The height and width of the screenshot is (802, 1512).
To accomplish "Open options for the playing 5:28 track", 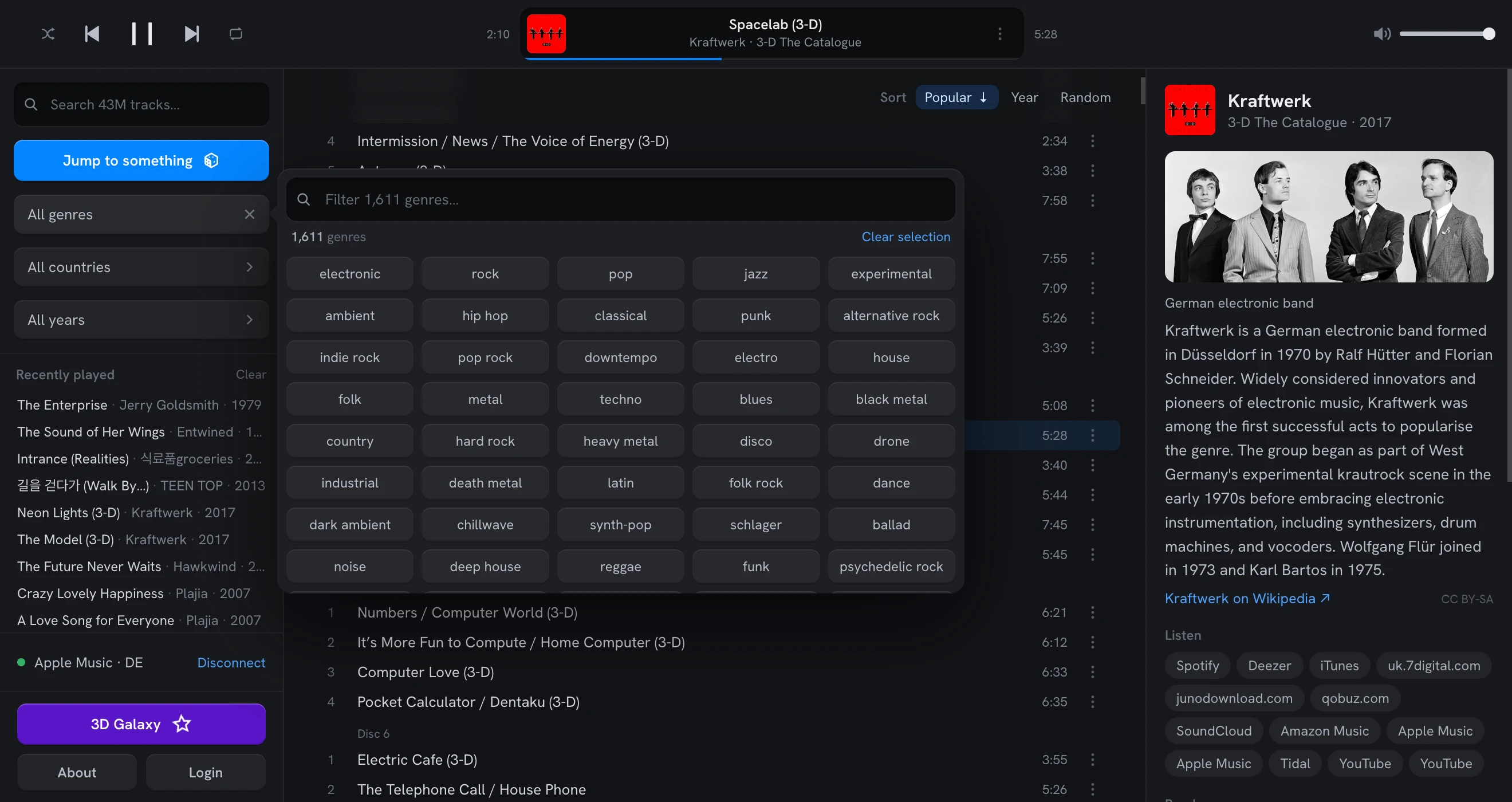I will click(1092, 435).
